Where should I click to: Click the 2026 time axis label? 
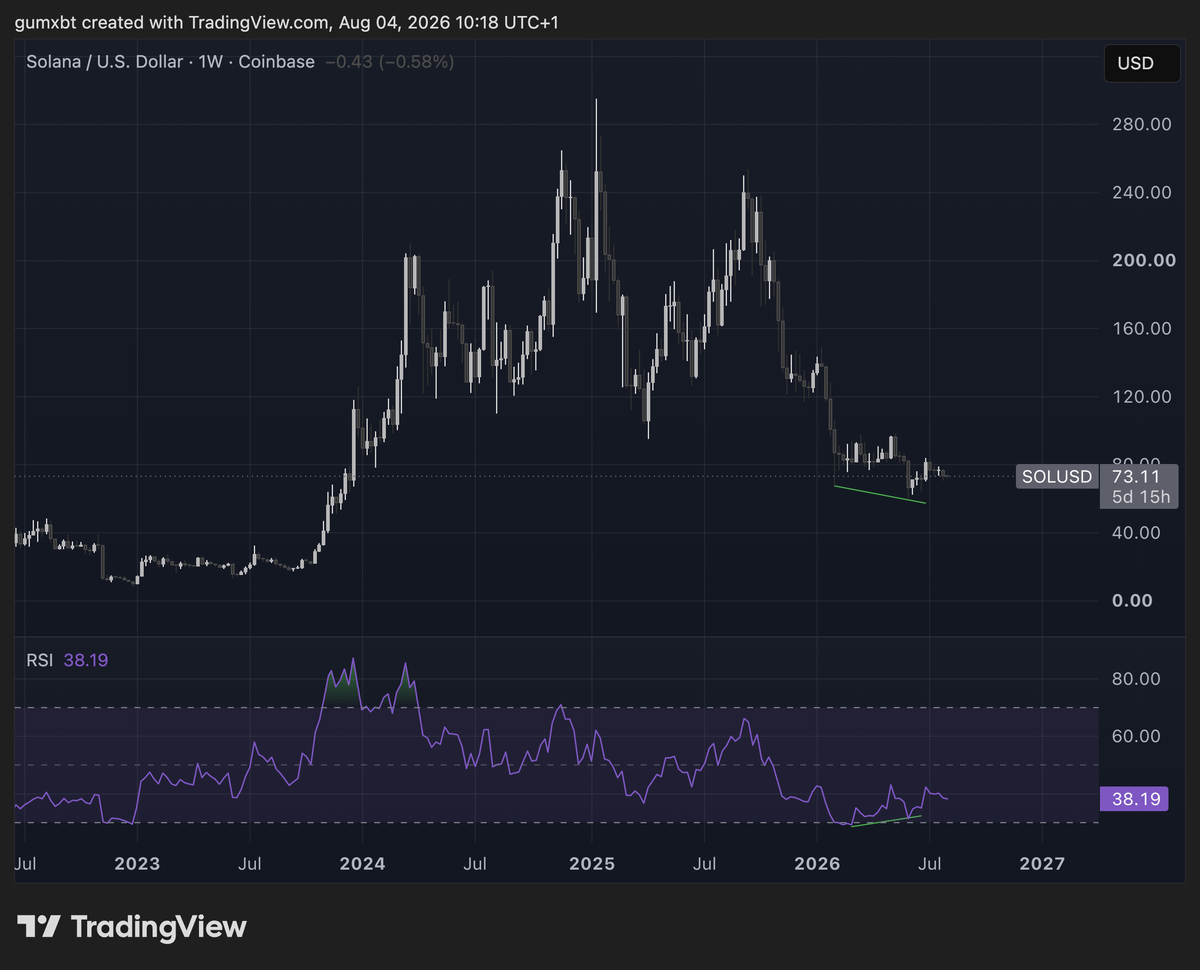(x=819, y=862)
